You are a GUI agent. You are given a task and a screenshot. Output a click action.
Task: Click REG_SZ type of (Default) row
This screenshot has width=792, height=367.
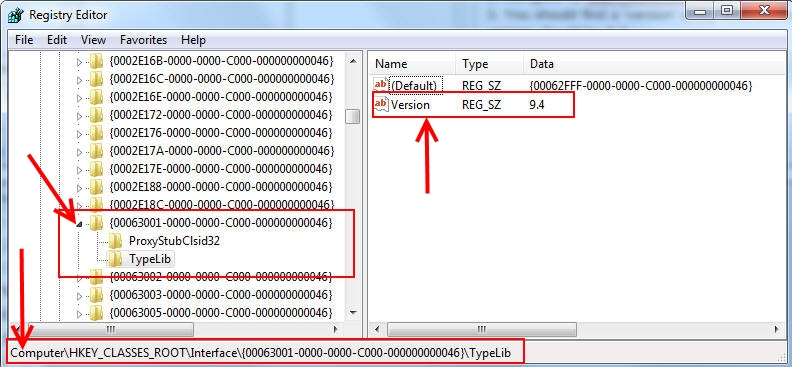[481, 86]
